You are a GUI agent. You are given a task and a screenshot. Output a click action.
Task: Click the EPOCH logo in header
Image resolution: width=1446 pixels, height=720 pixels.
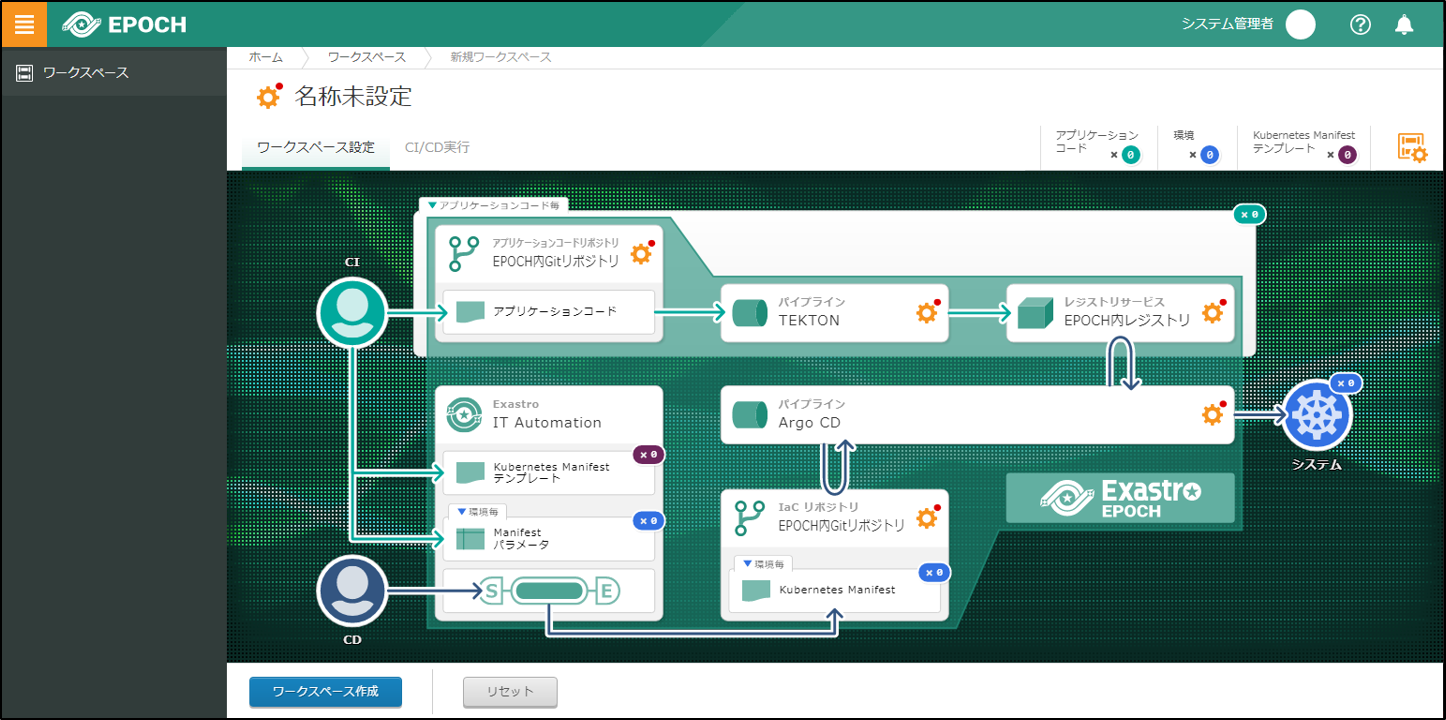[124, 24]
